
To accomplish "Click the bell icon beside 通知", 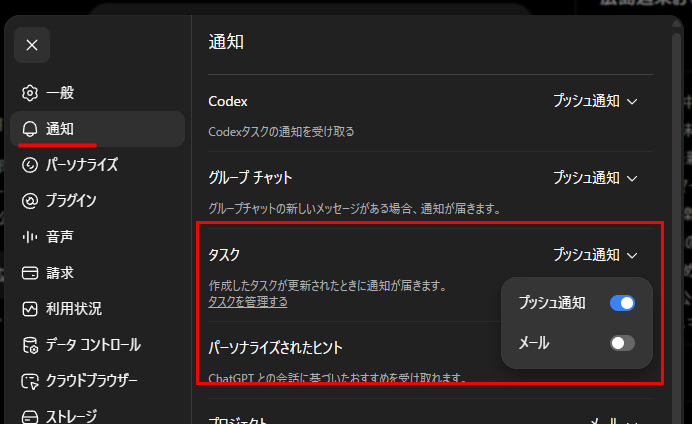I will (x=30, y=129).
